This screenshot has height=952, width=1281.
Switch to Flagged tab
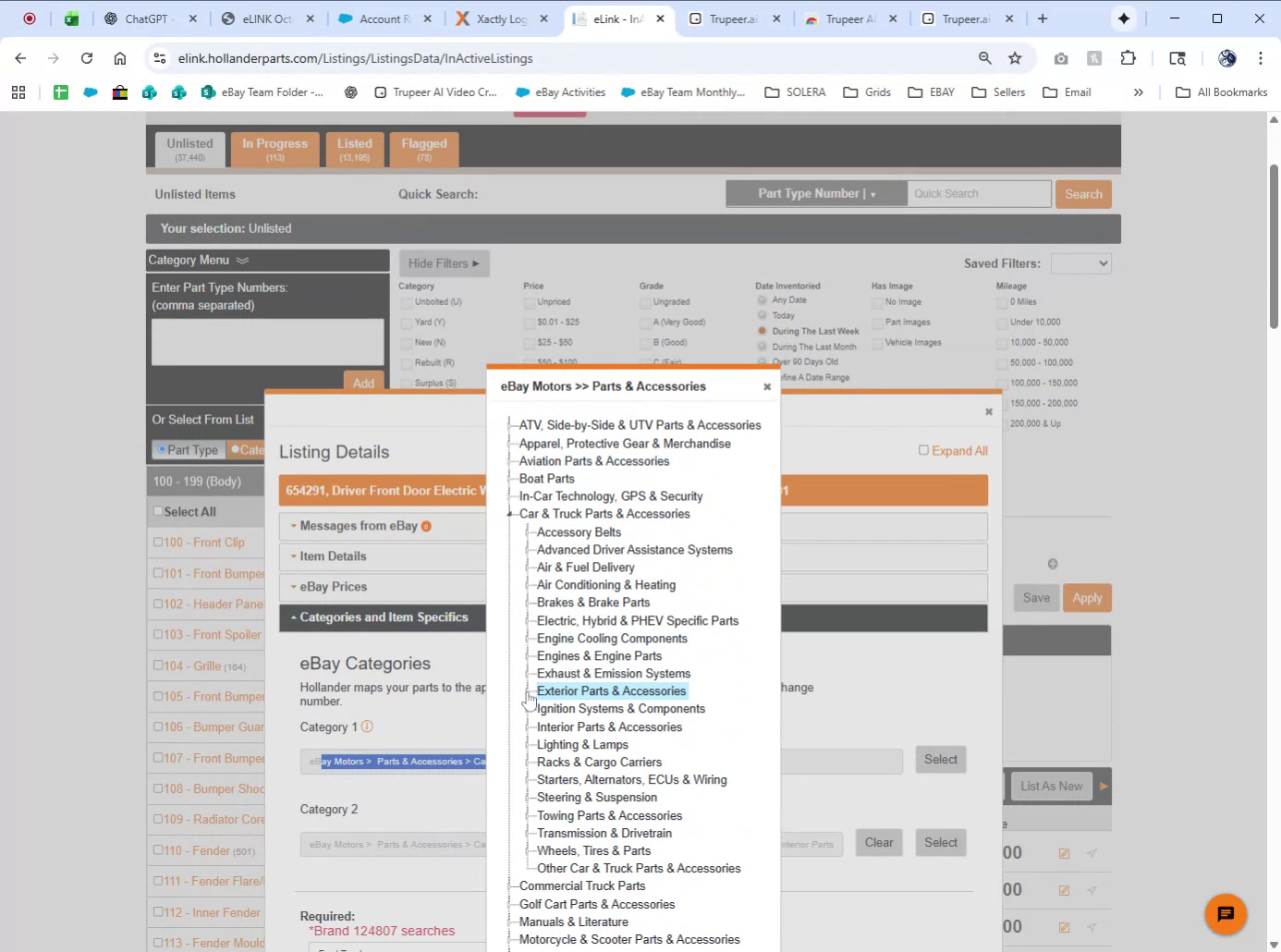424,149
